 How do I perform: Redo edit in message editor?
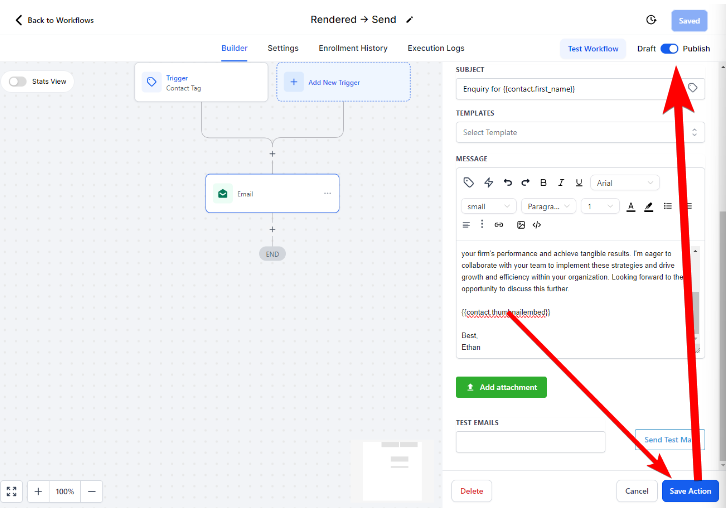525,182
